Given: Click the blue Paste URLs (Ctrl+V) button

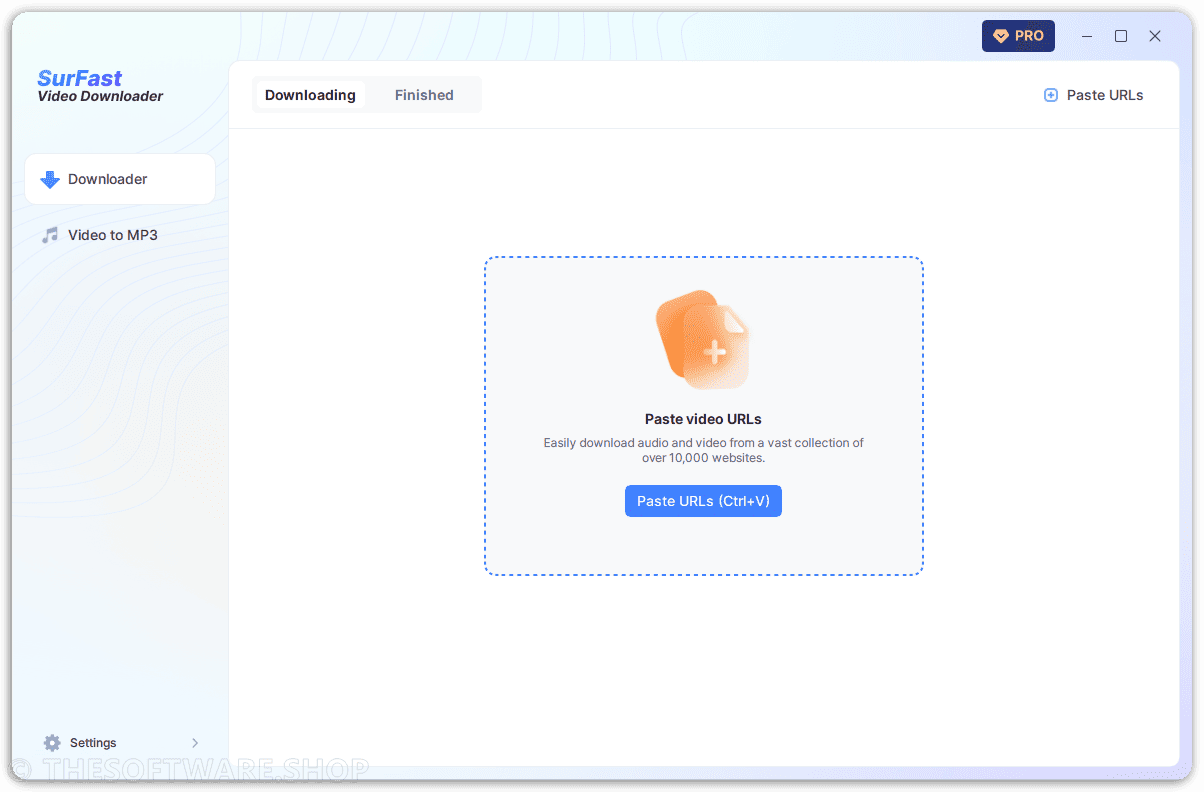Looking at the screenshot, I should (703, 501).
